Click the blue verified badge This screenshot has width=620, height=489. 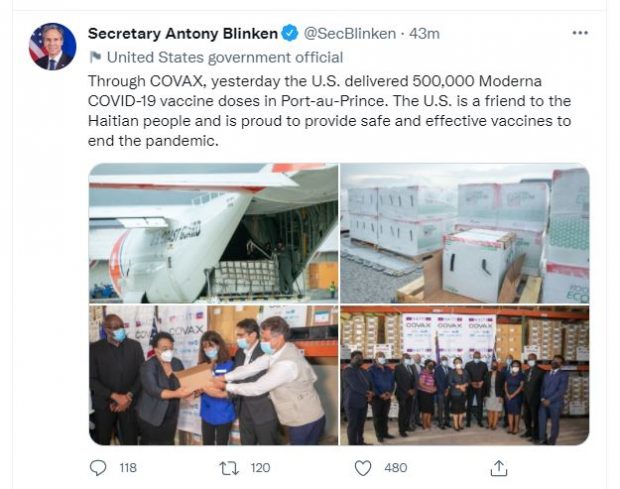289,33
